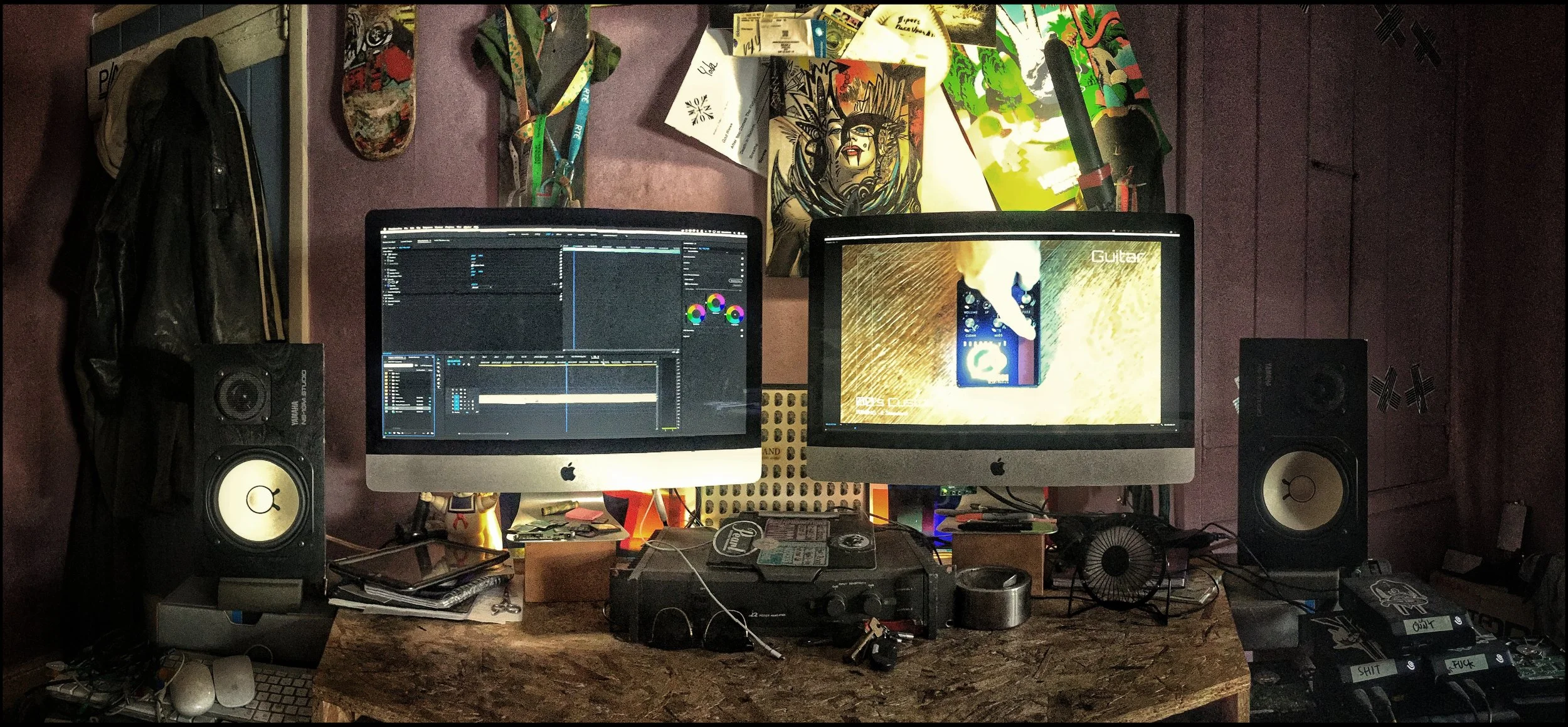Click the Midtones color wheel
1568x727 pixels.
click(715, 303)
